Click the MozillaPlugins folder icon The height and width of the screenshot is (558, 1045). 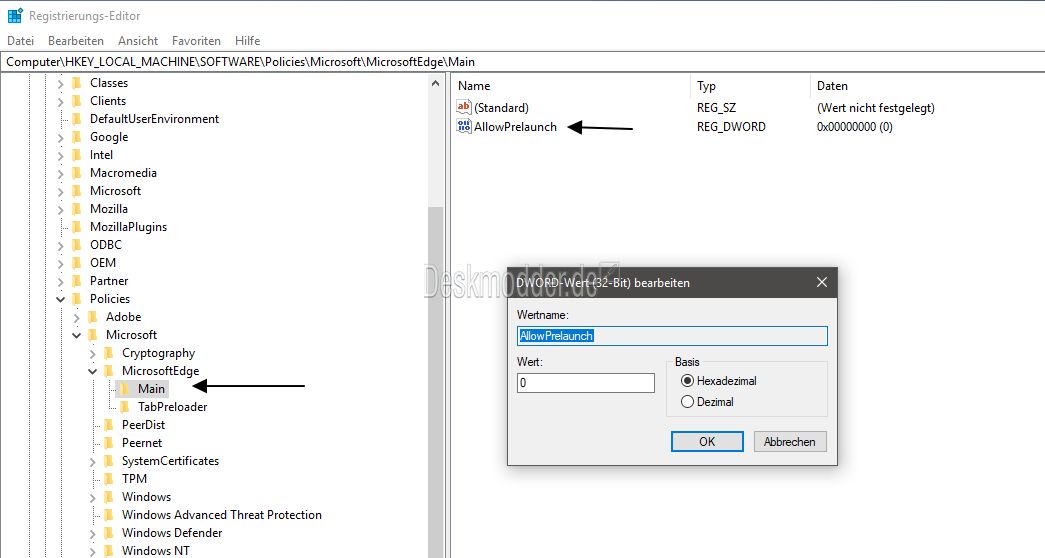(x=77, y=227)
